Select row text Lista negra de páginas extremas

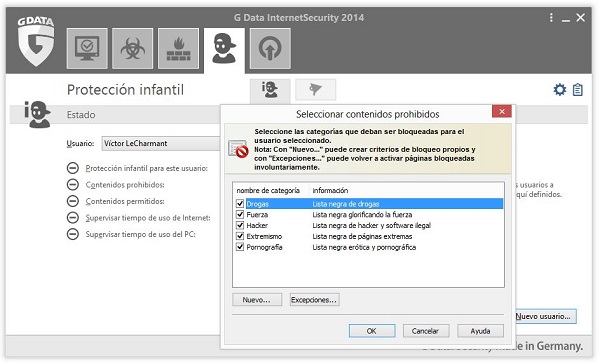[362, 236]
